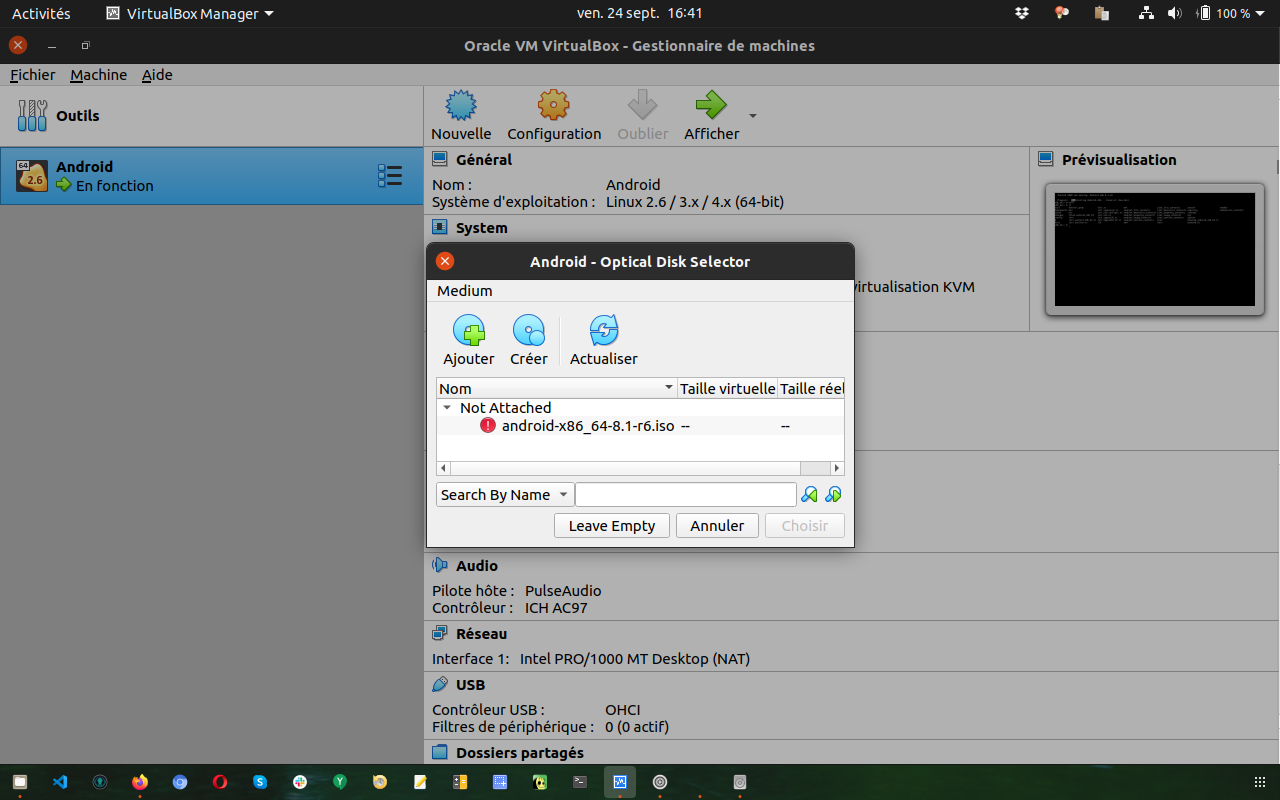Click the Nom : Android line in Général
Image resolution: width=1280 pixels, height=800 pixels.
[x=546, y=185]
